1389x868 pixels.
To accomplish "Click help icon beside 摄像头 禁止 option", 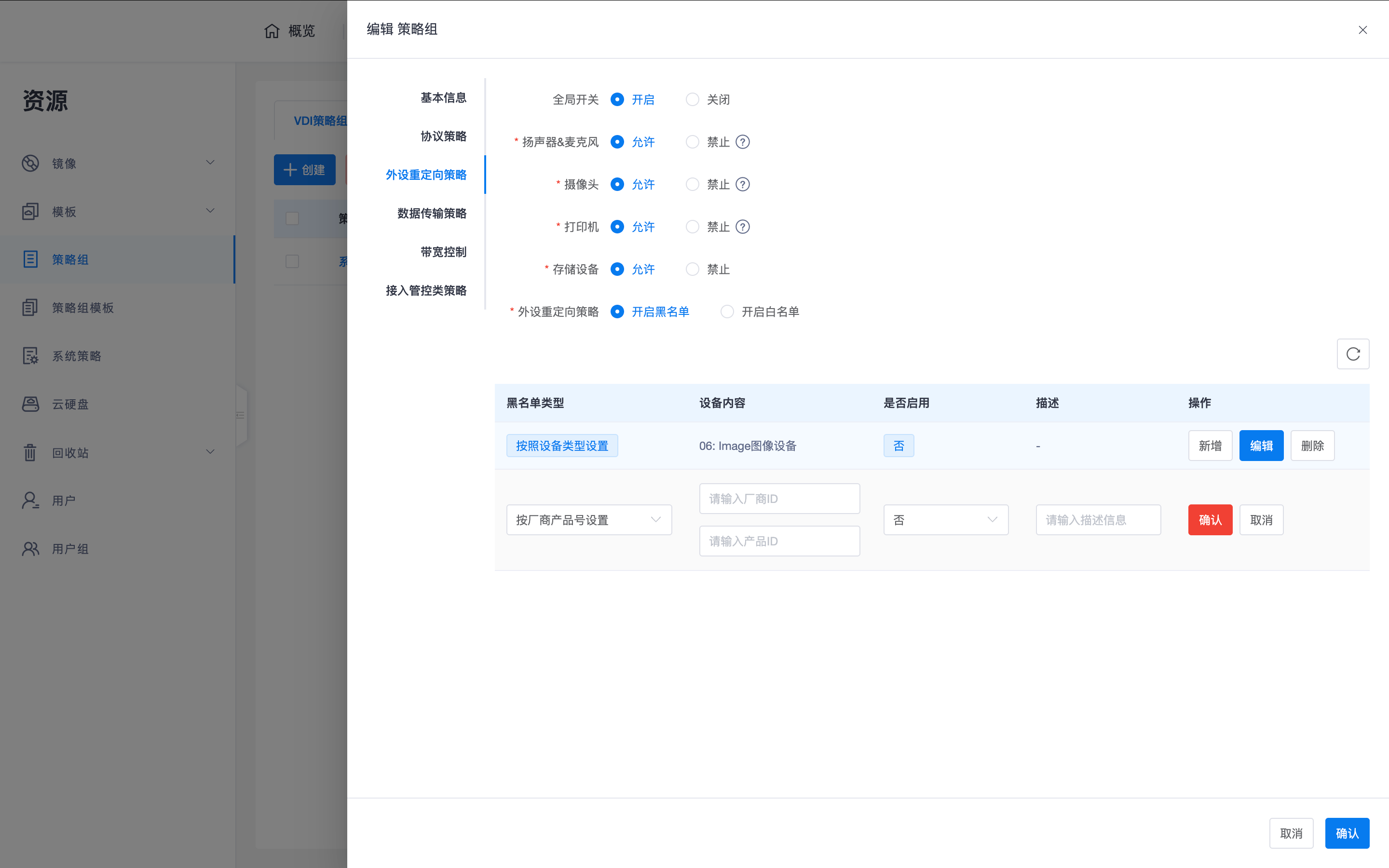I will [742, 184].
